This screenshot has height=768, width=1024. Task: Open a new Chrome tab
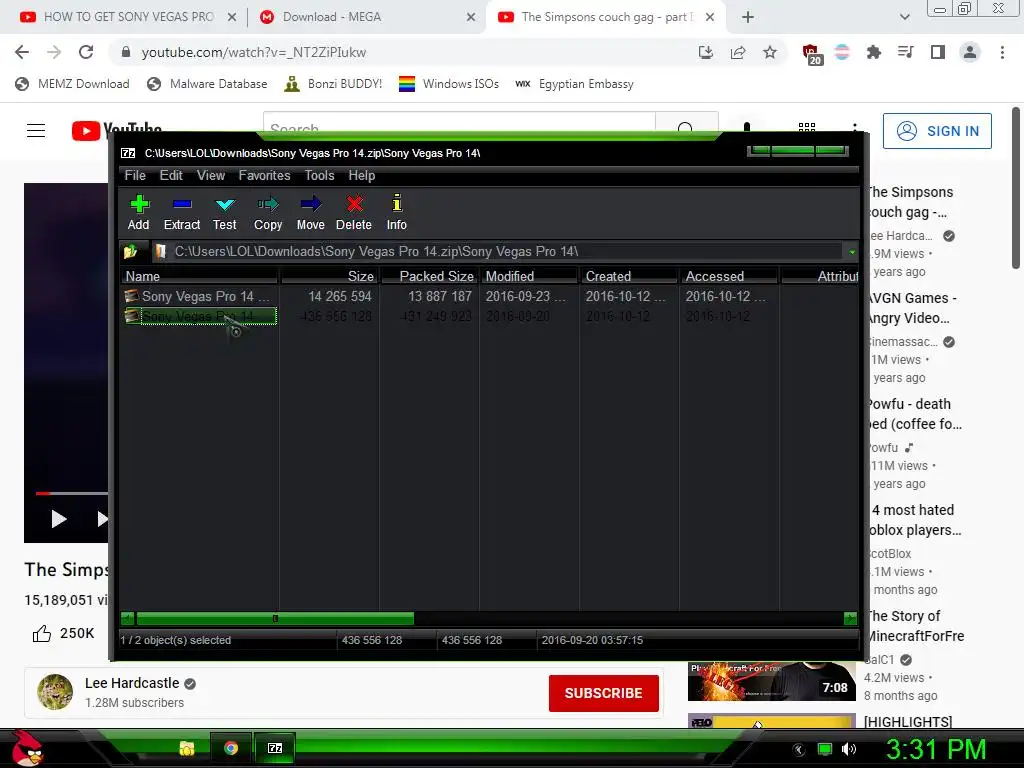tap(748, 18)
